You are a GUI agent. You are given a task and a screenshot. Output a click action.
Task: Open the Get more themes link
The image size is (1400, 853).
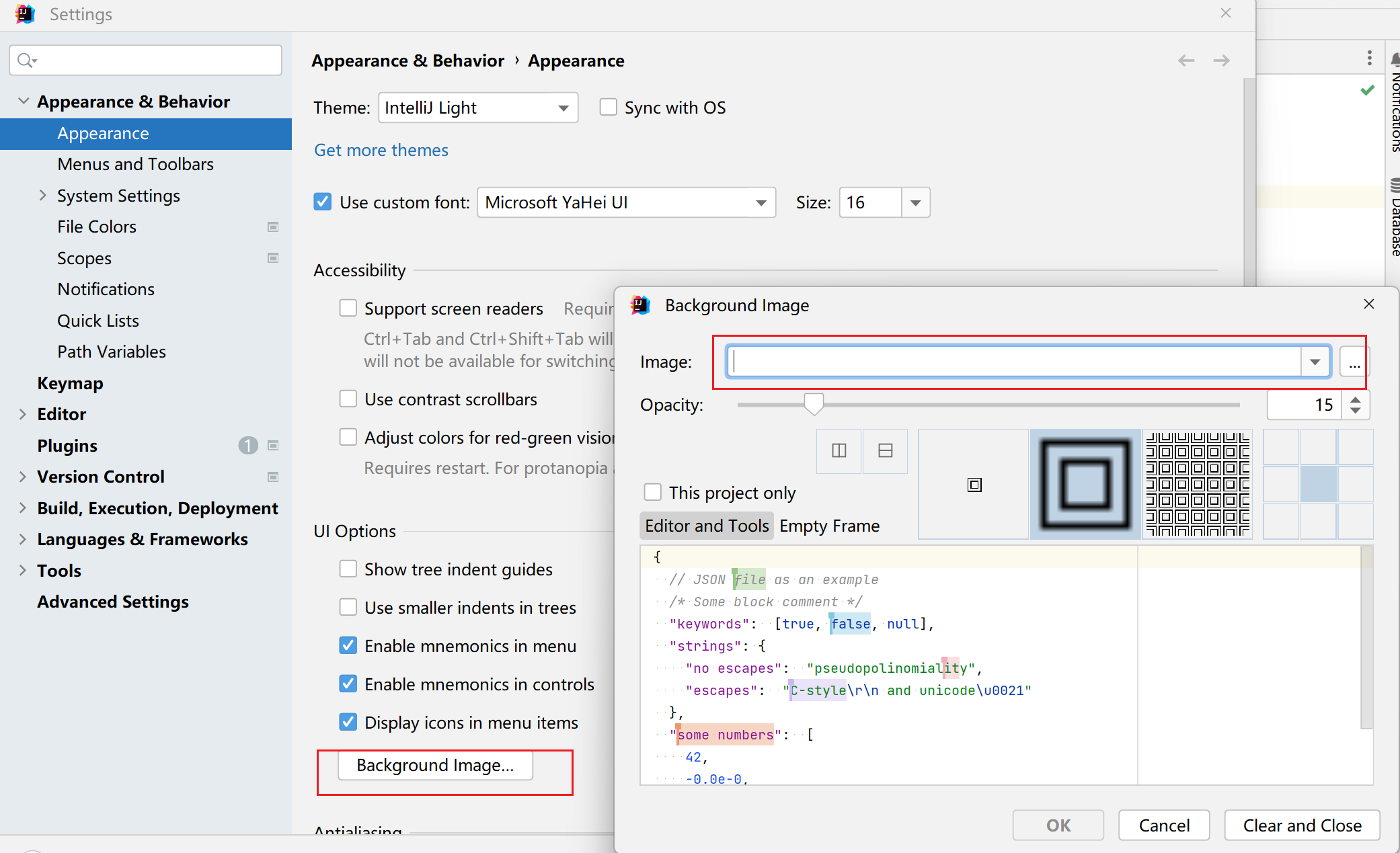pos(381,150)
